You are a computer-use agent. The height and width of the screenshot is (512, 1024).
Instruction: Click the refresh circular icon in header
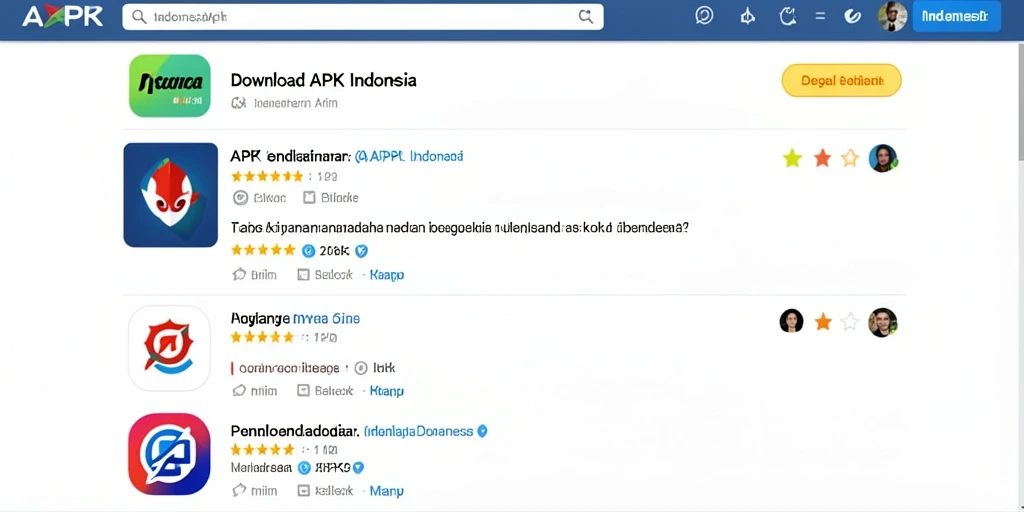point(788,16)
